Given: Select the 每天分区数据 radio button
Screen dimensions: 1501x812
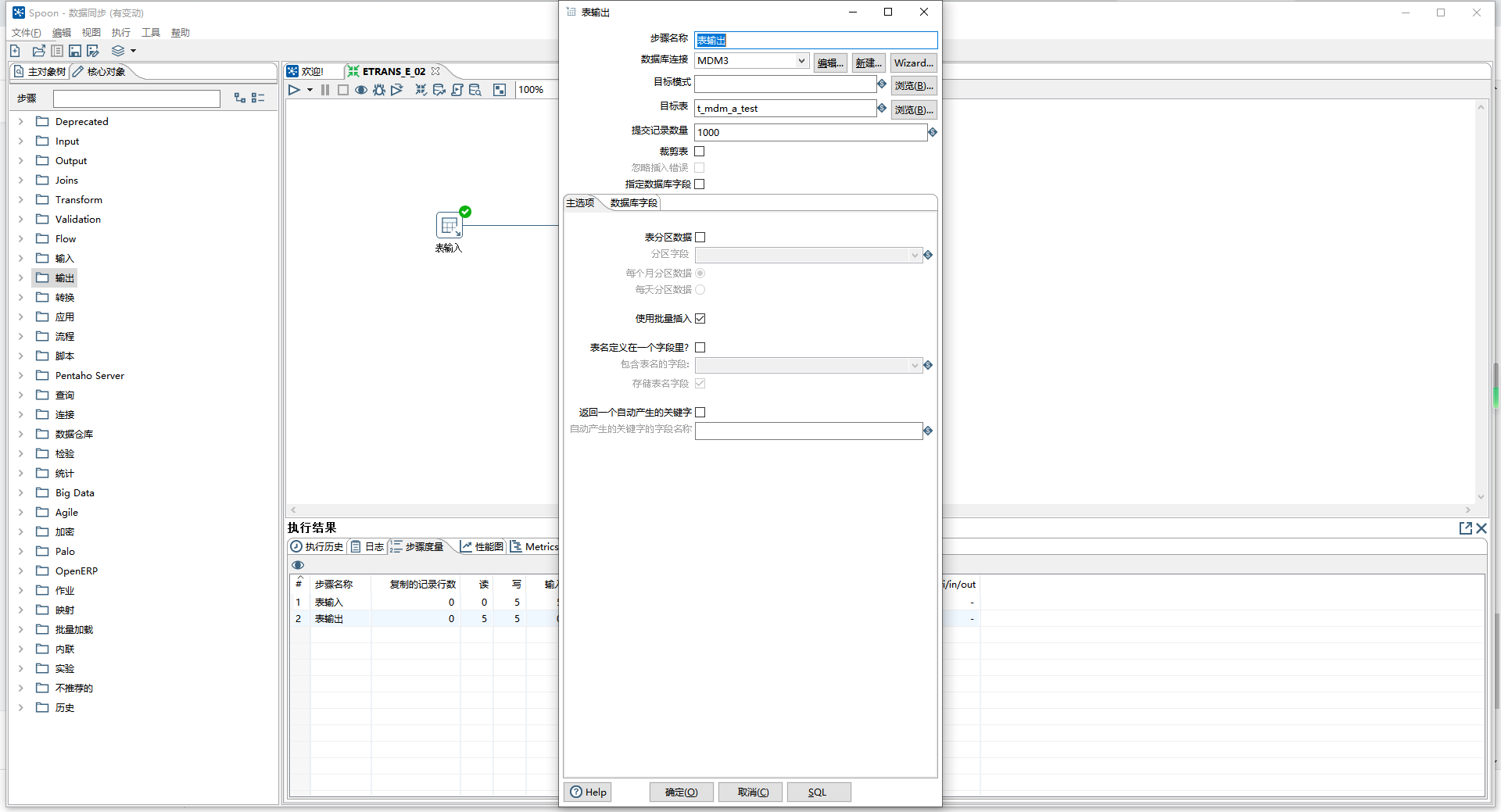Looking at the screenshot, I should pos(701,289).
